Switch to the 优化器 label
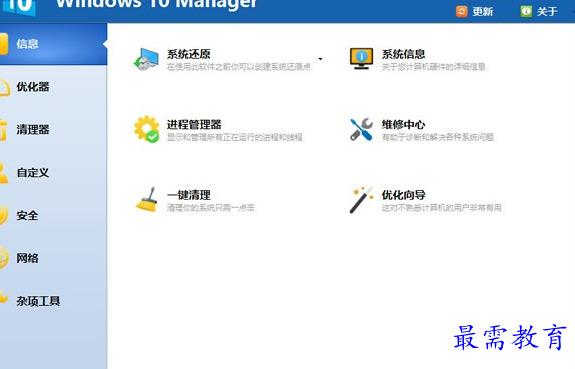This screenshot has width=575, height=369. pos(33,87)
